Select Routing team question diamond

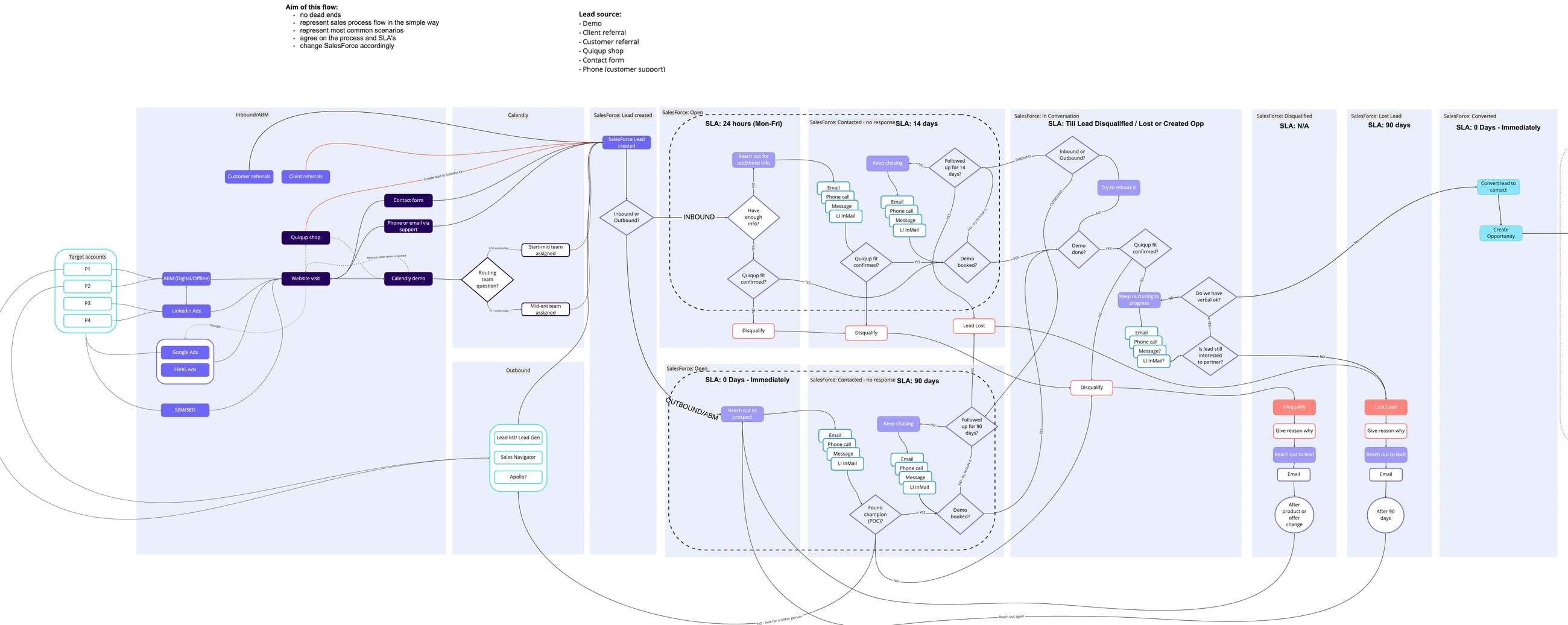click(x=487, y=279)
